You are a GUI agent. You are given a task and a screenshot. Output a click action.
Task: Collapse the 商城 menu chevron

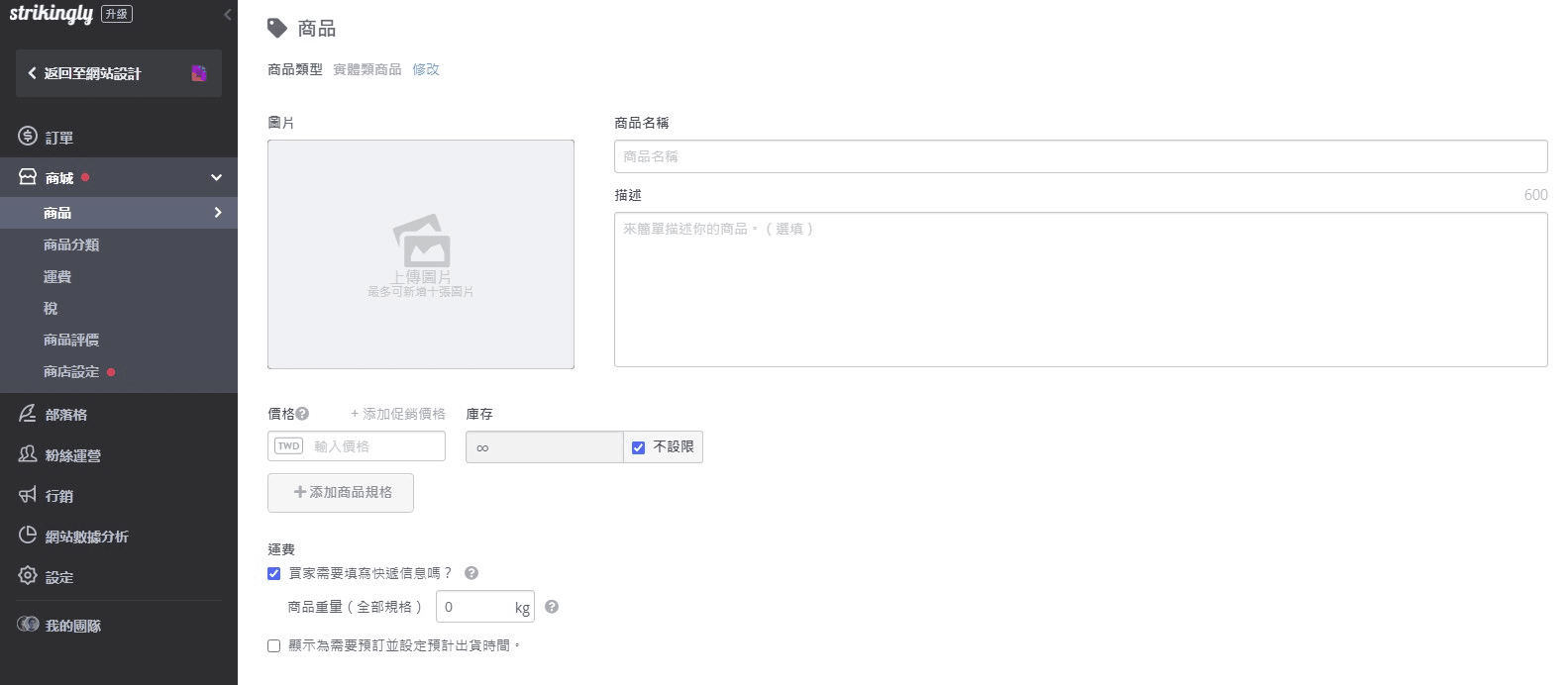[216, 178]
